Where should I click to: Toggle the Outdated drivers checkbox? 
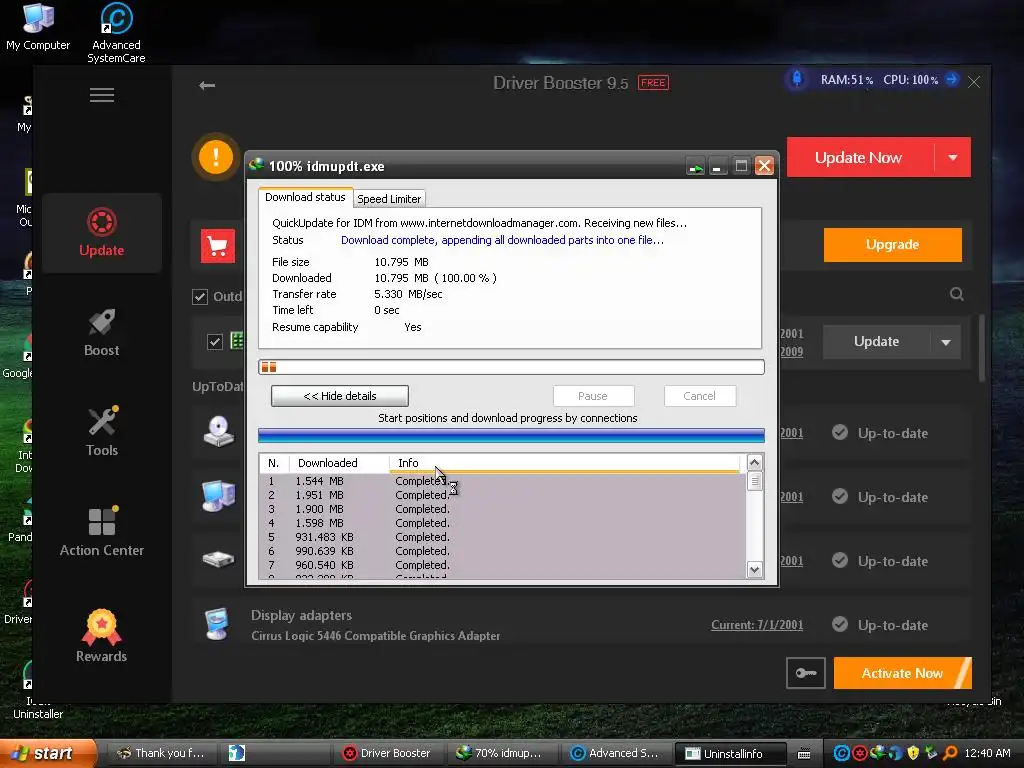pyautogui.click(x=200, y=297)
